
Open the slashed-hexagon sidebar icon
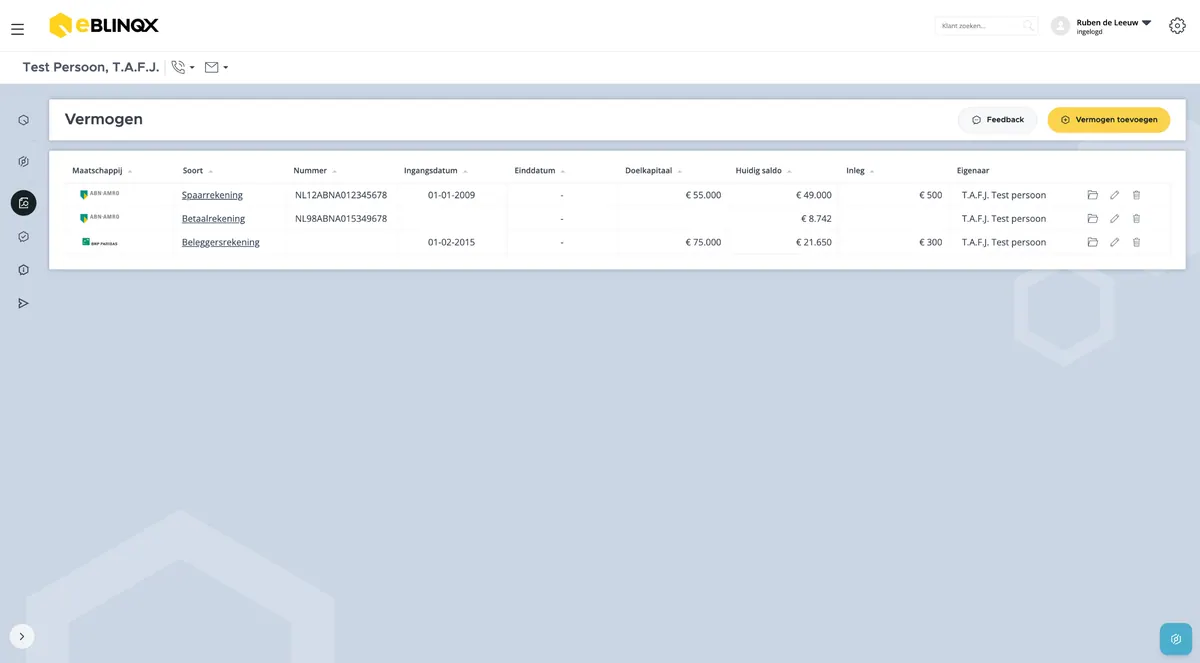point(23,161)
